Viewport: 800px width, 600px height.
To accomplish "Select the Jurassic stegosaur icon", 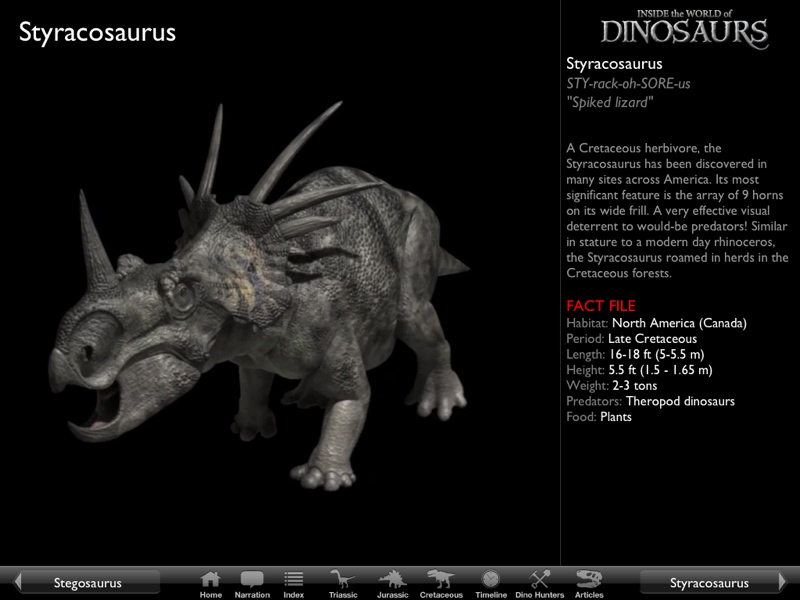I will point(392,584).
